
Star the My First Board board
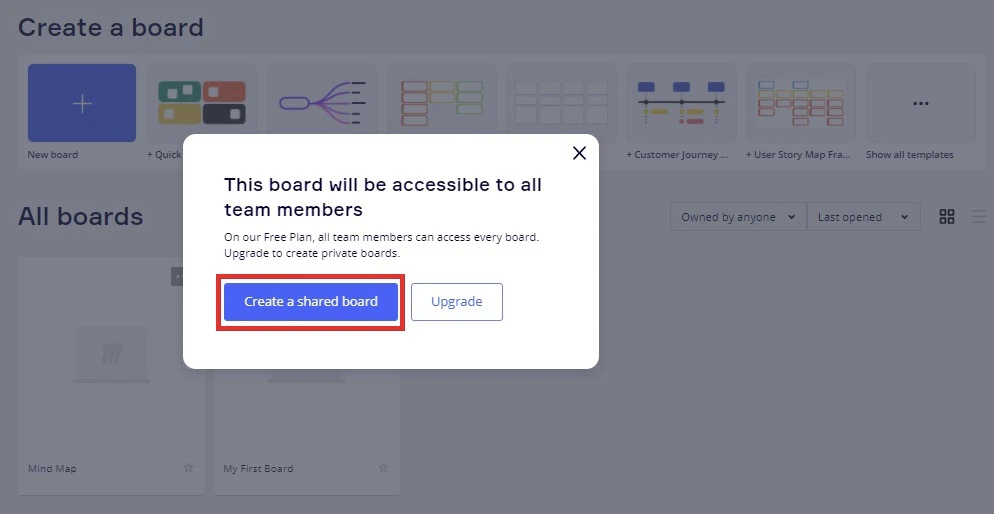383,468
